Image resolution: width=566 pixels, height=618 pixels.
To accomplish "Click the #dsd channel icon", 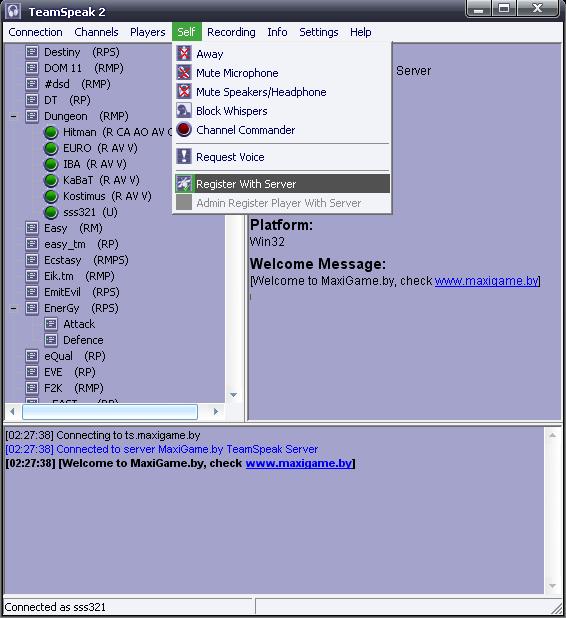I will click(32, 84).
